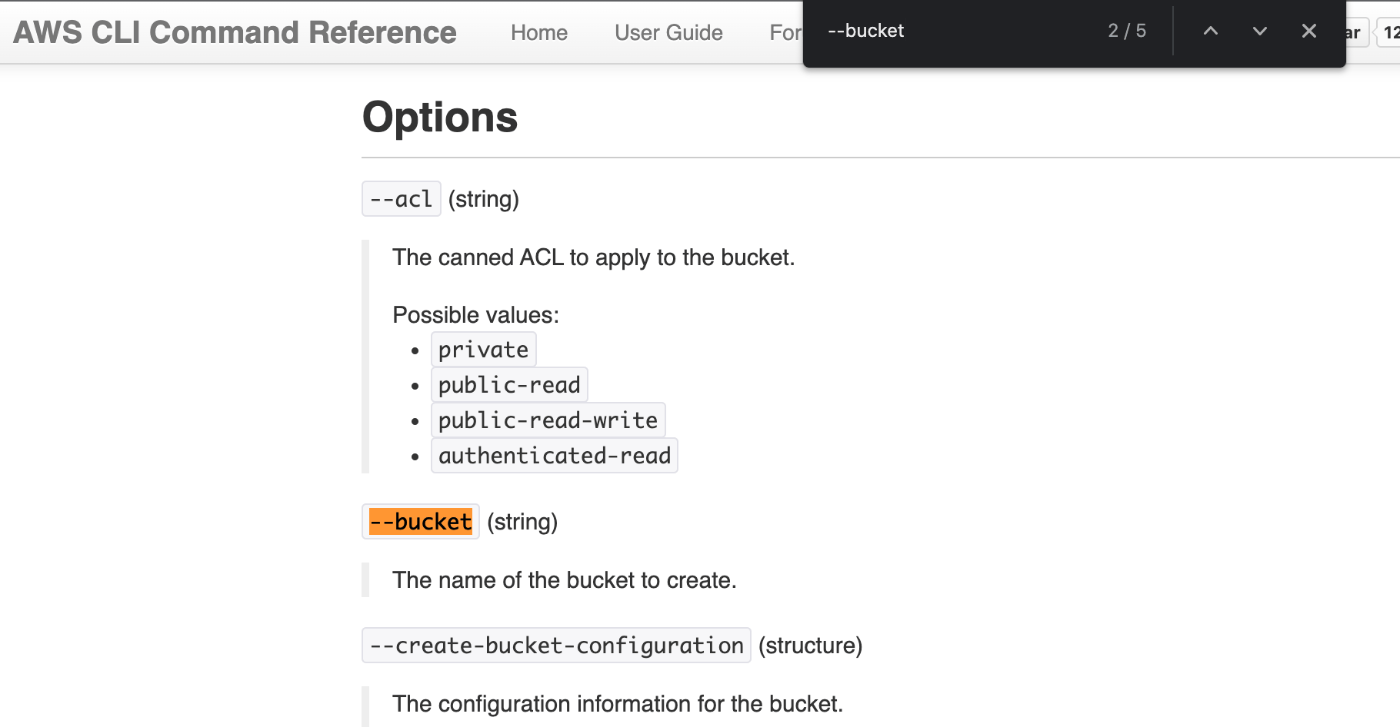
Task: Open the Home navigation item
Action: [x=539, y=32]
